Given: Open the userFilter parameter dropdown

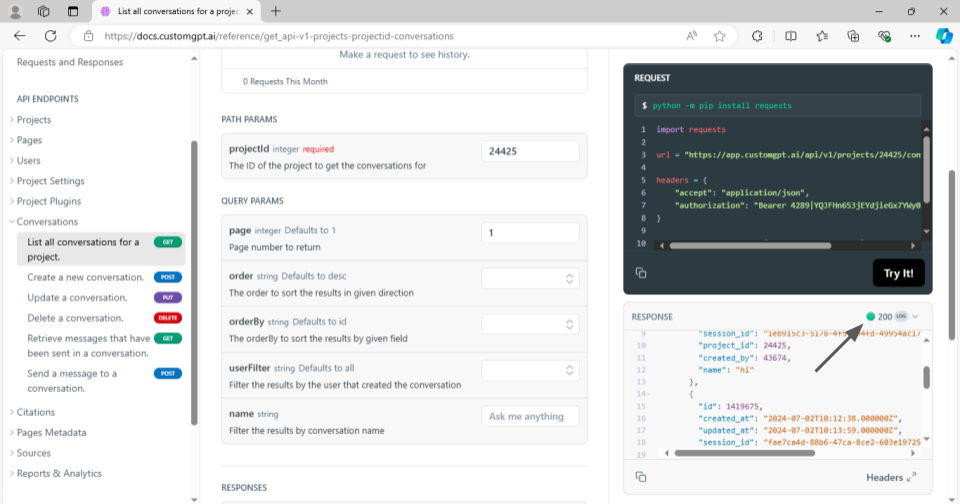Looking at the screenshot, I should 530,370.
